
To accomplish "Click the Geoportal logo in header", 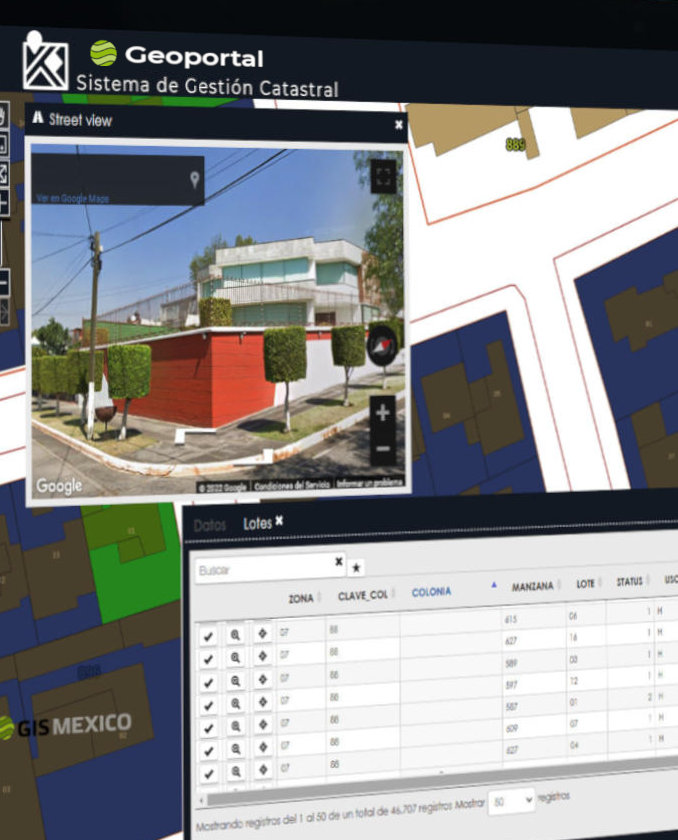I will [x=177, y=55].
